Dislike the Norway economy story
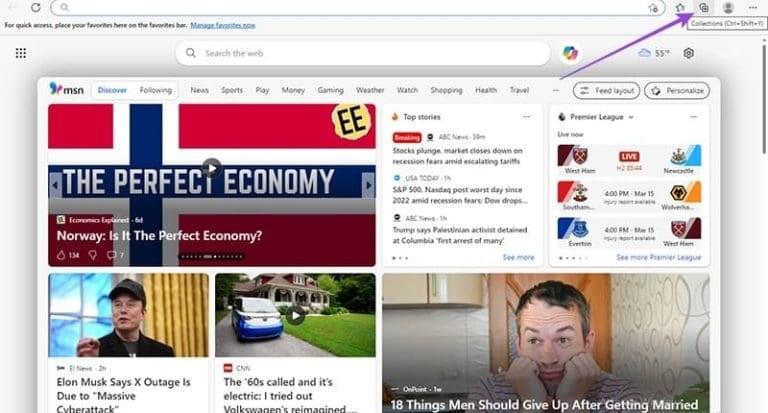The image size is (768, 413). point(93,255)
